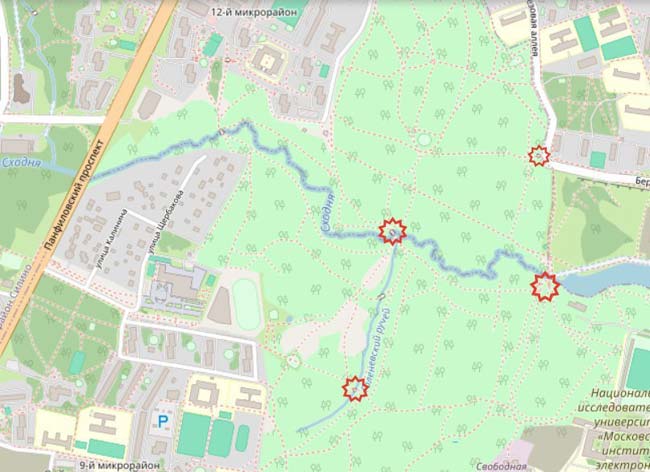Click the blue pond east of the forest
Viewport: 650px width, 472px height.
605,278
